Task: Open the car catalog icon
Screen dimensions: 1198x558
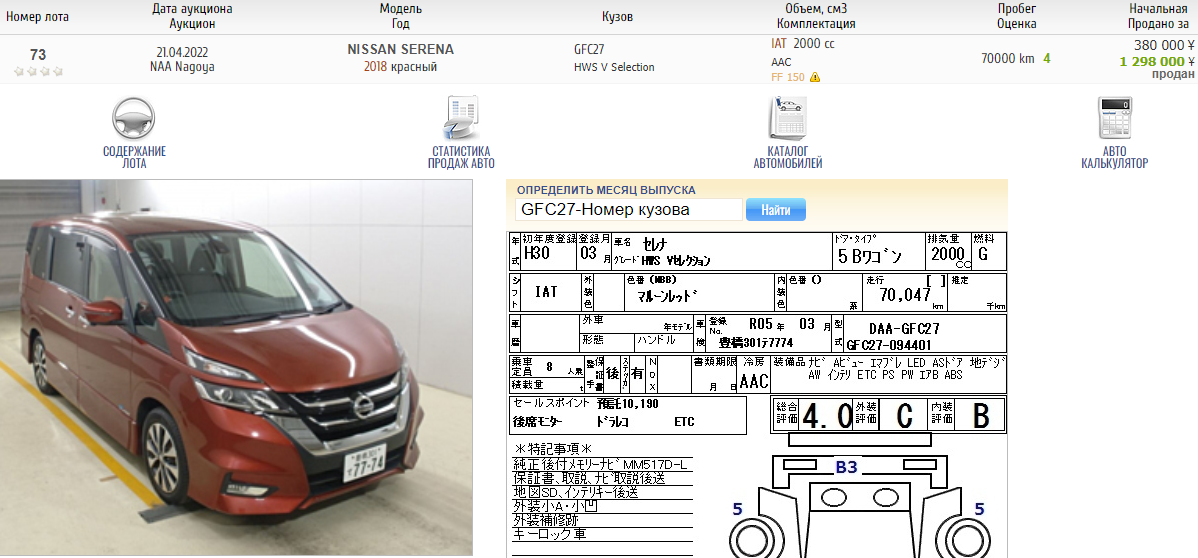Action: click(x=787, y=118)
